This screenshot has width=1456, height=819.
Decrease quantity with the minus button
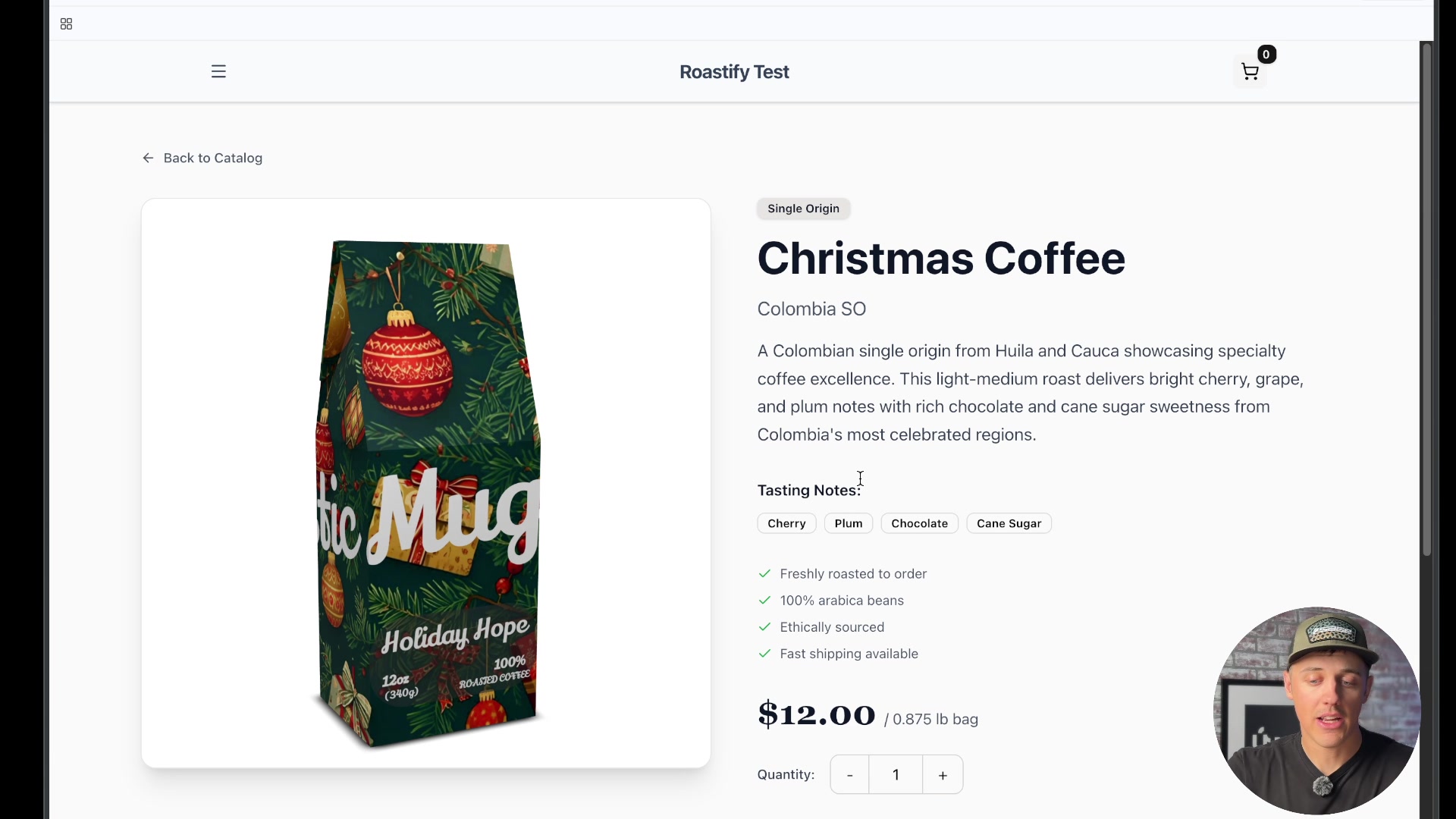pyautogui.click(x=849, y=774)
